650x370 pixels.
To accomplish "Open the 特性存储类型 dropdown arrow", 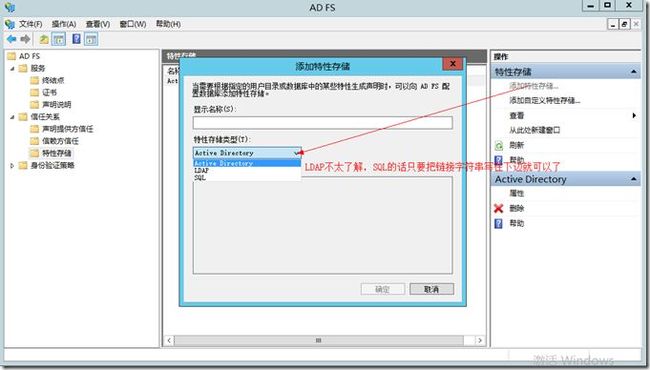I will 297,153.
